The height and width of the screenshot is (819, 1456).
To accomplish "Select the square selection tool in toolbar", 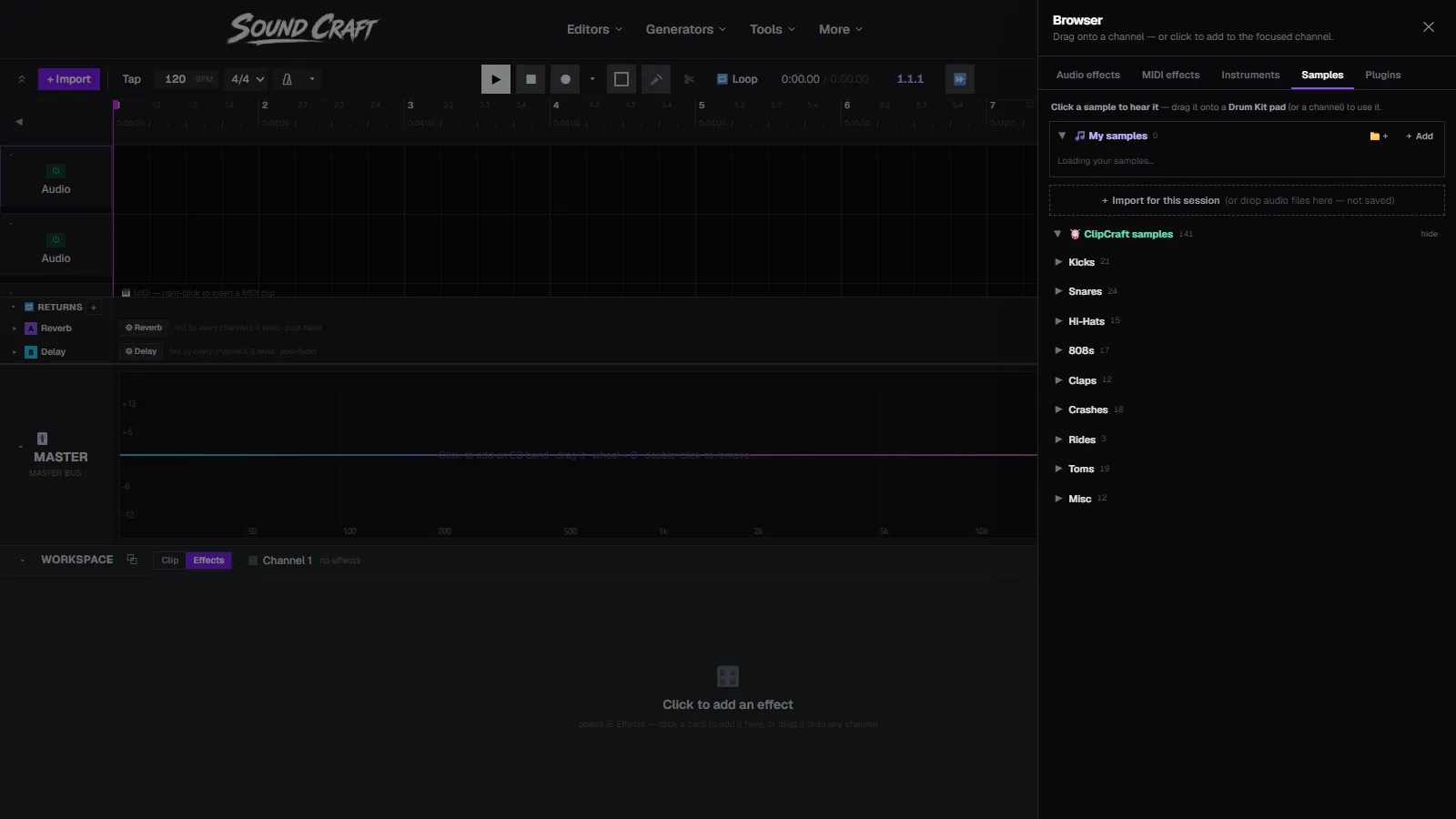I will click(622, 79).
